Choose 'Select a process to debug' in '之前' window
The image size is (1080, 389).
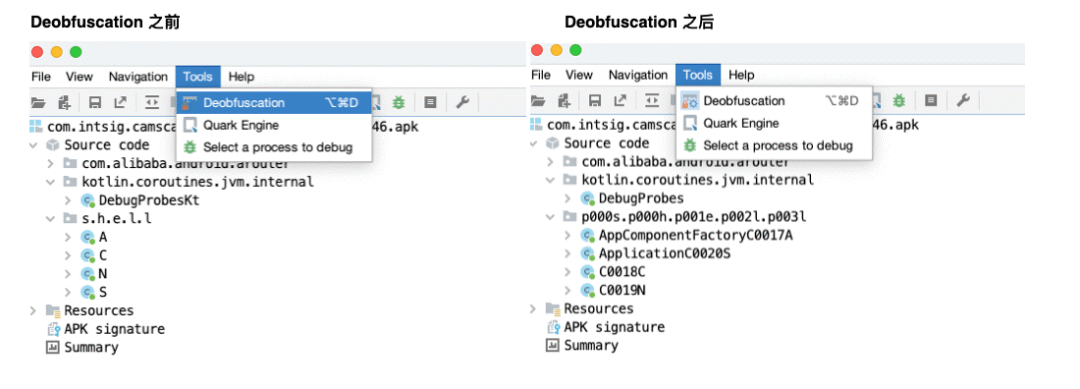[274, 147]
